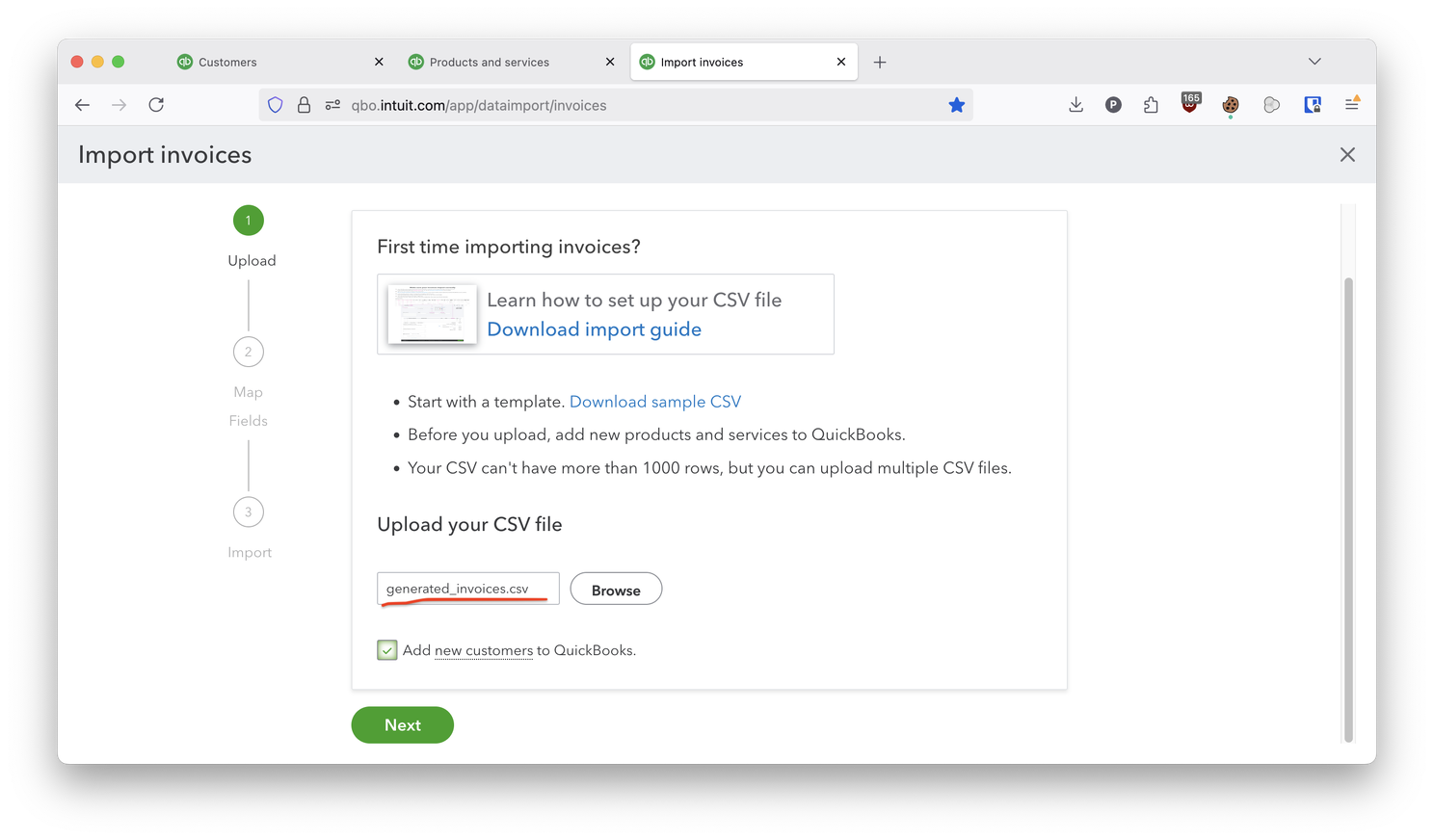Click the Browse button
The image size is (1434, 840).
(616, 590)
